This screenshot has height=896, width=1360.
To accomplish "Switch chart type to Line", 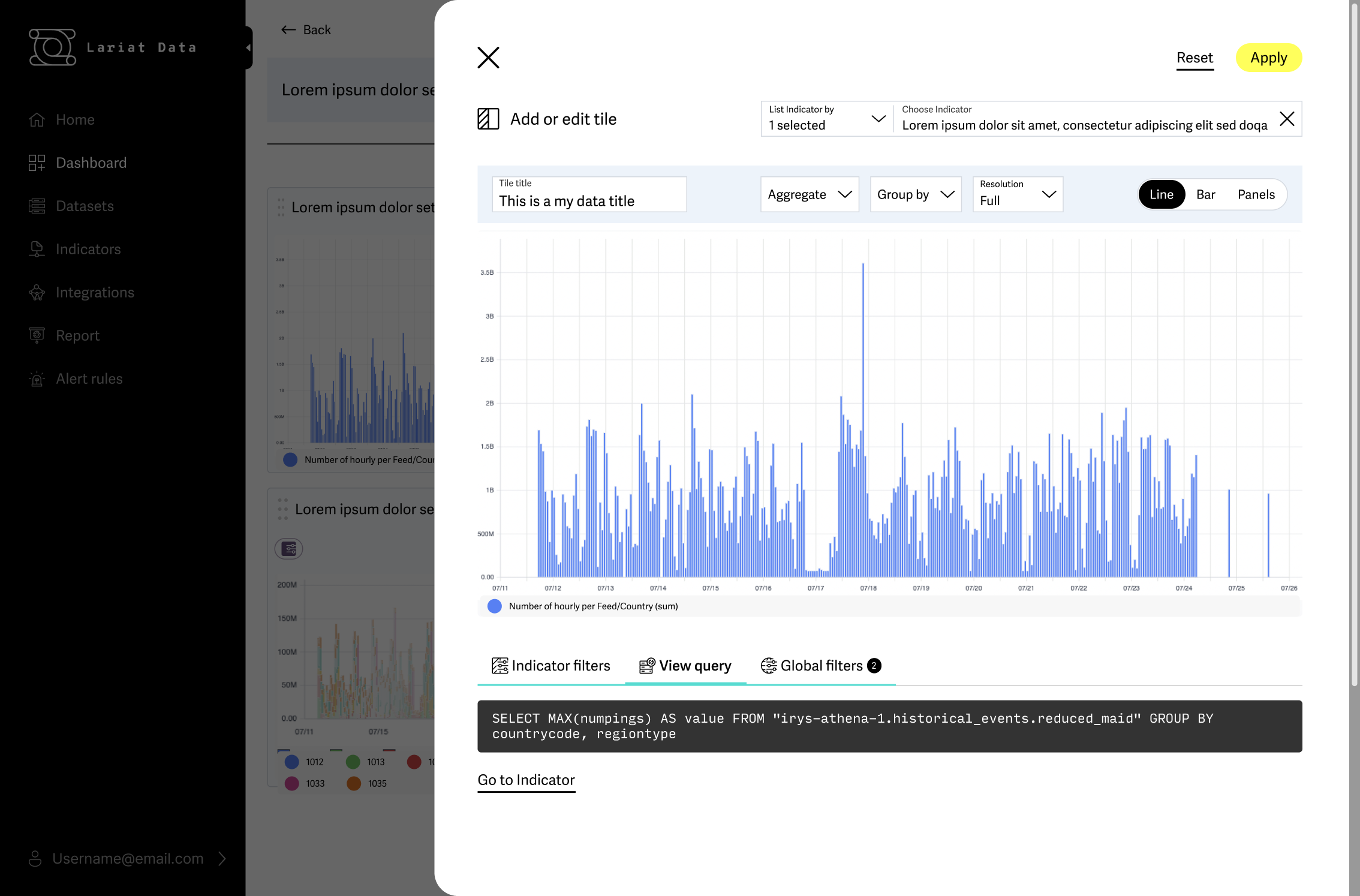I will coord(1161,194).
